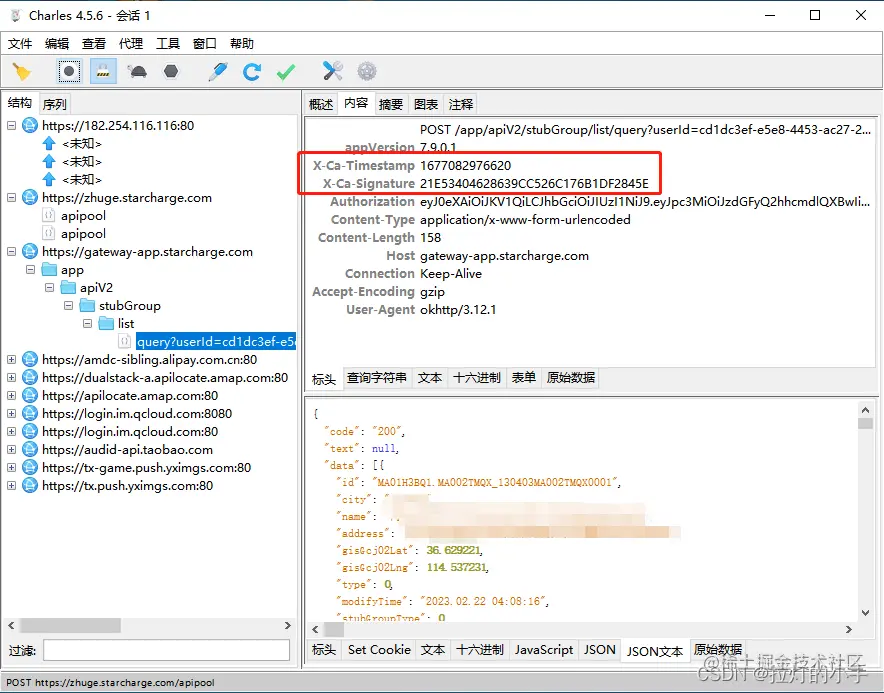Expand the audid-api.taobao.com node

(x=11, y=449)
